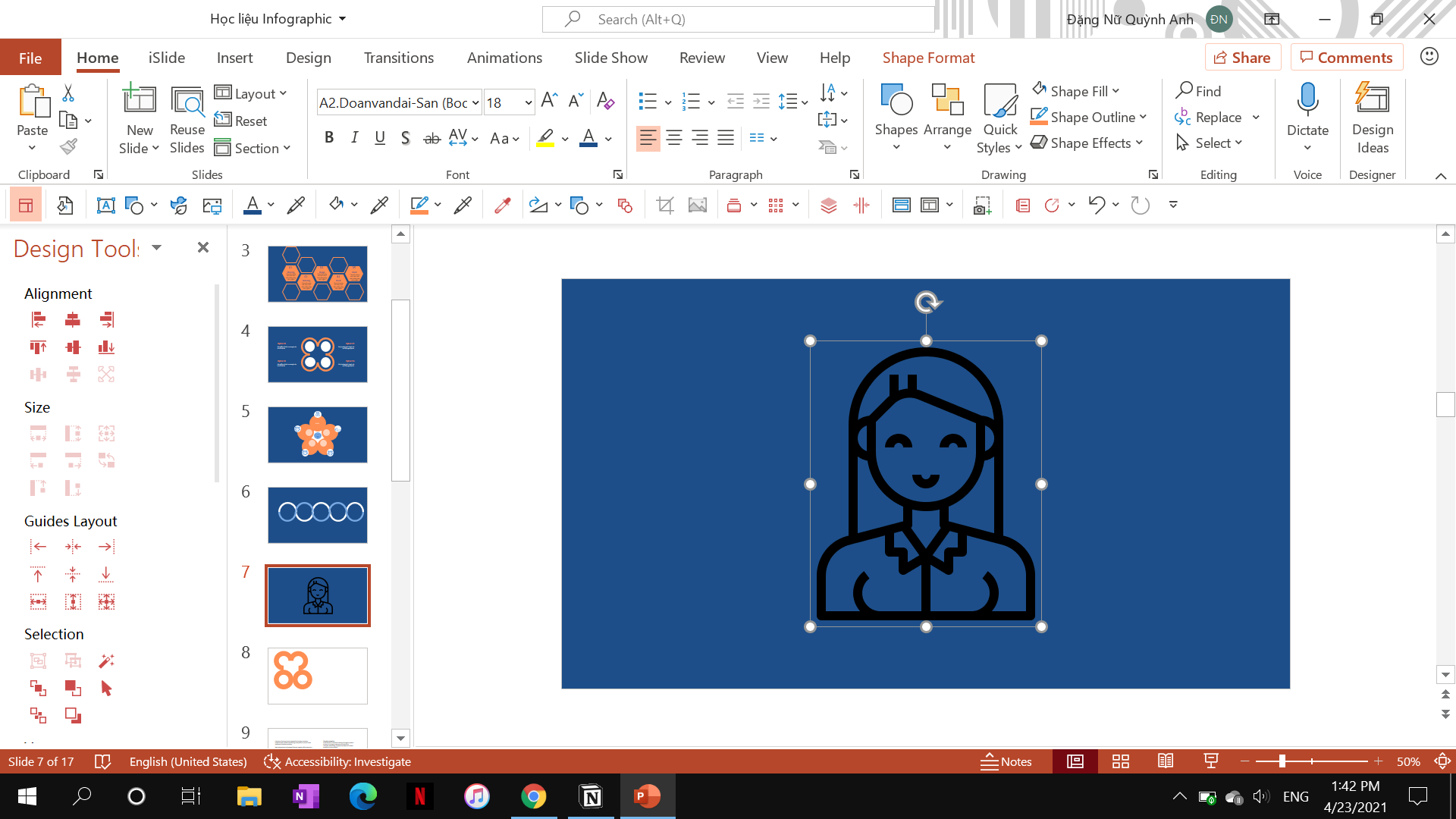Screen dimensions: 1456x819
Task: Click Find in Editing group
Action: [1198, 91]
